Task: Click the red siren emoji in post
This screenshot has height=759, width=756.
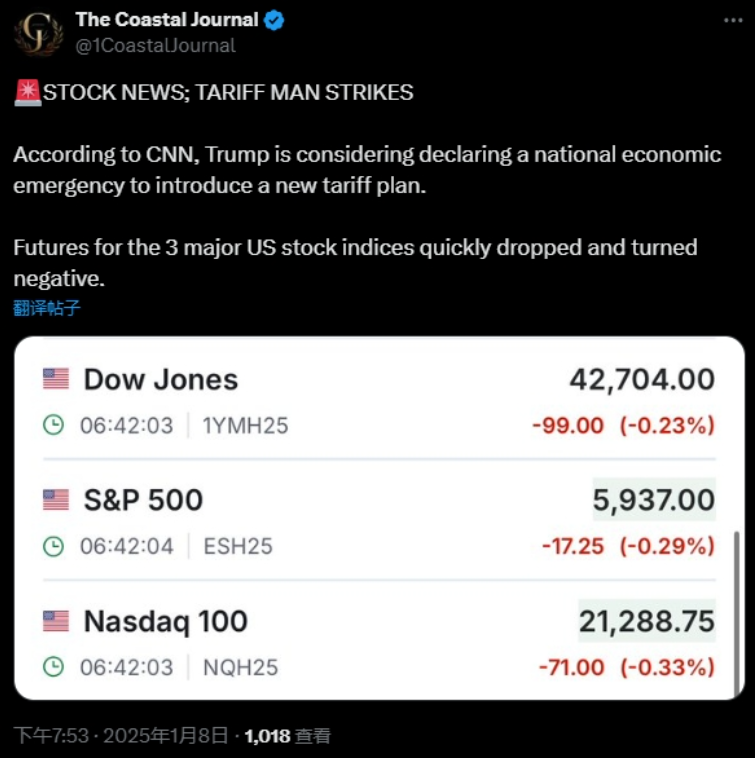Action: click(x=28, y=93)
